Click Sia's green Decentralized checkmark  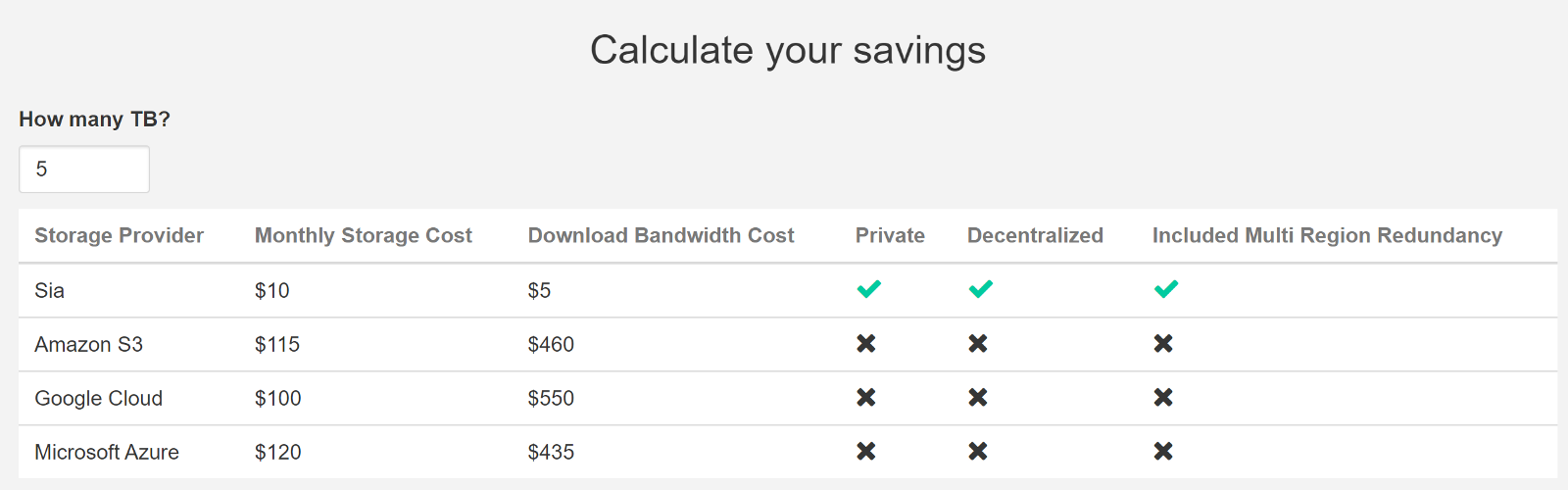(x=980, y=289)
